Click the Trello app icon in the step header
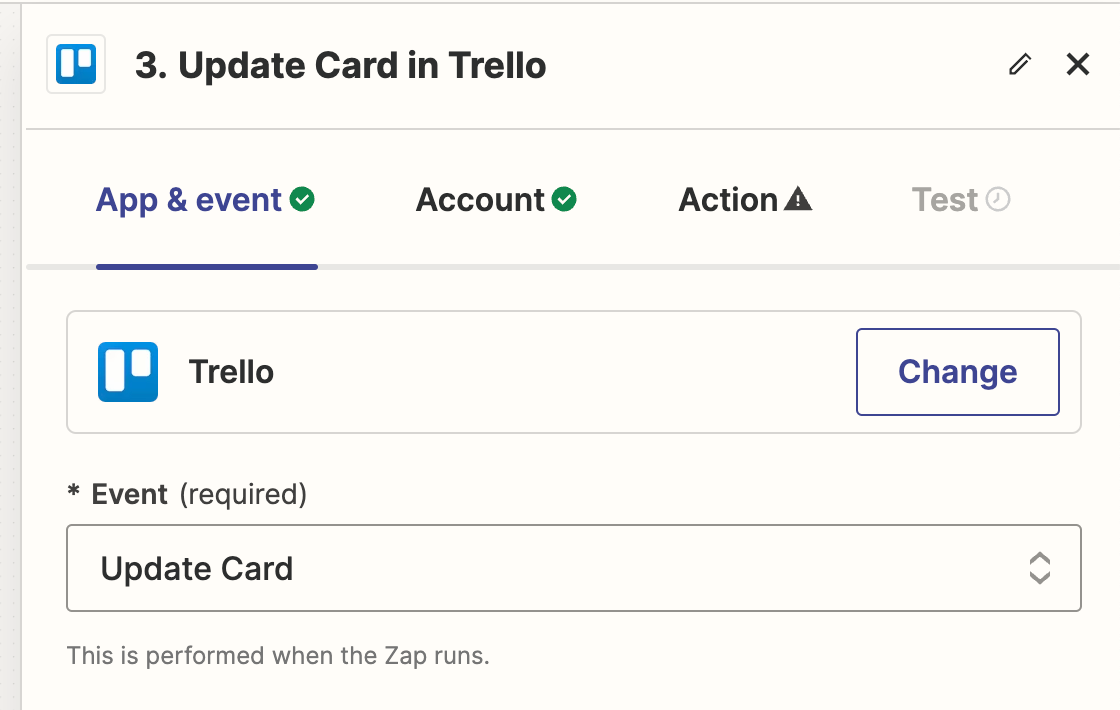 click(75, 64)
